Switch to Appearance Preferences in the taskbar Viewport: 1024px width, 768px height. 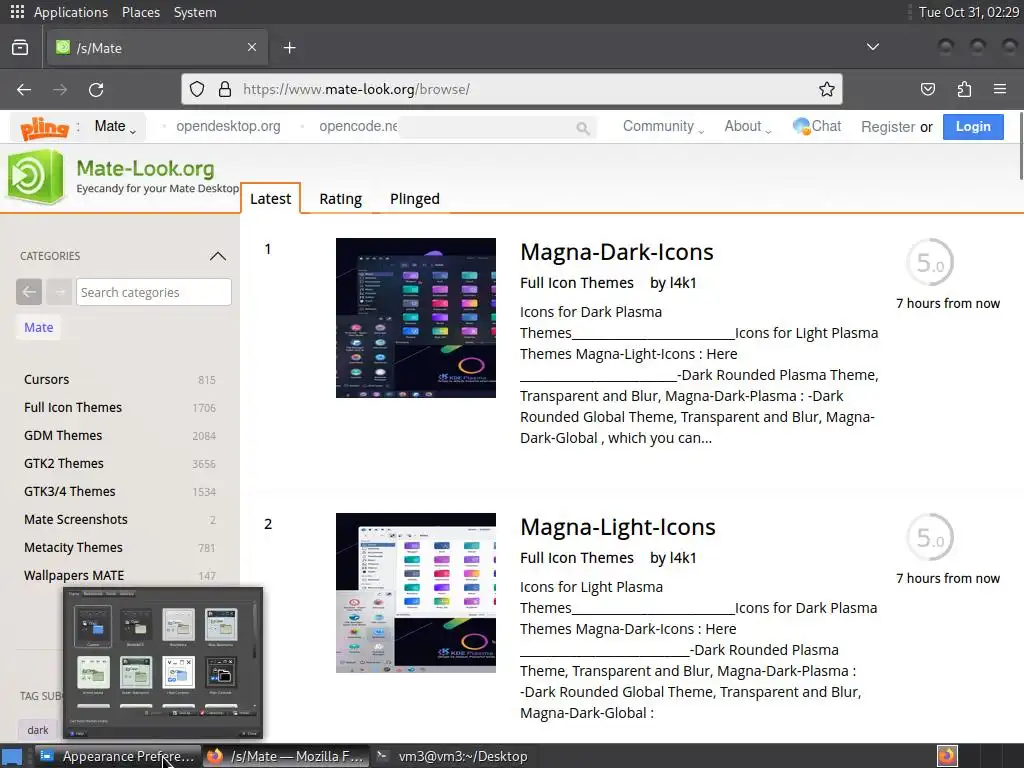tap(116, 756)
